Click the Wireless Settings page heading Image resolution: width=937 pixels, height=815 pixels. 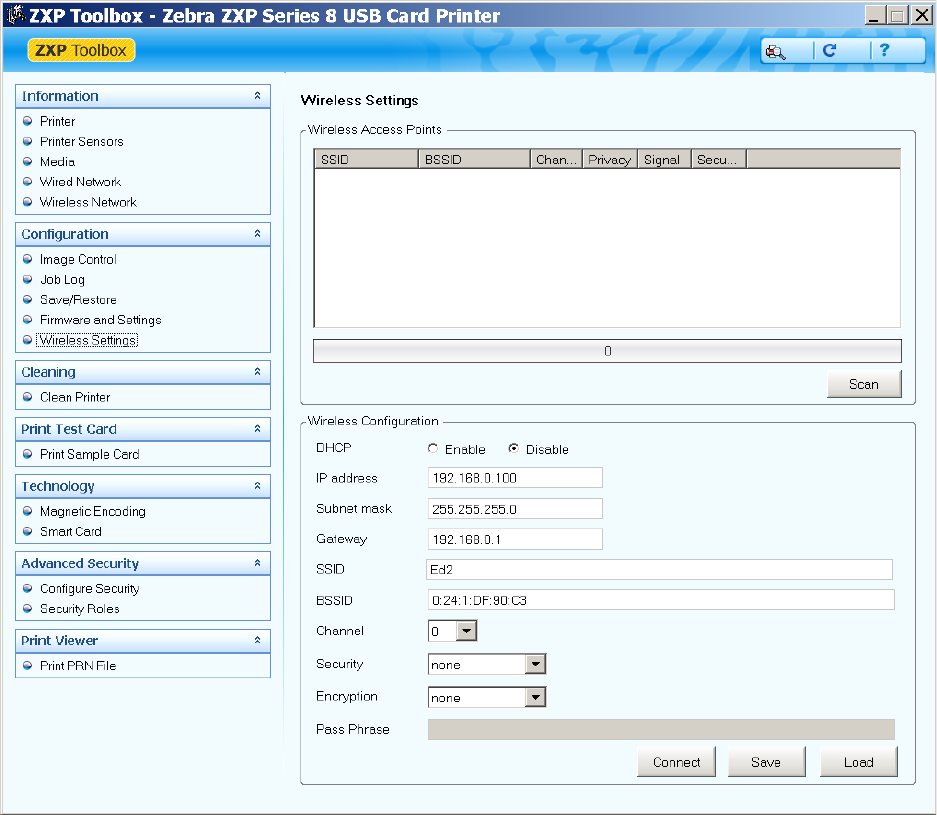pos(359,100)
